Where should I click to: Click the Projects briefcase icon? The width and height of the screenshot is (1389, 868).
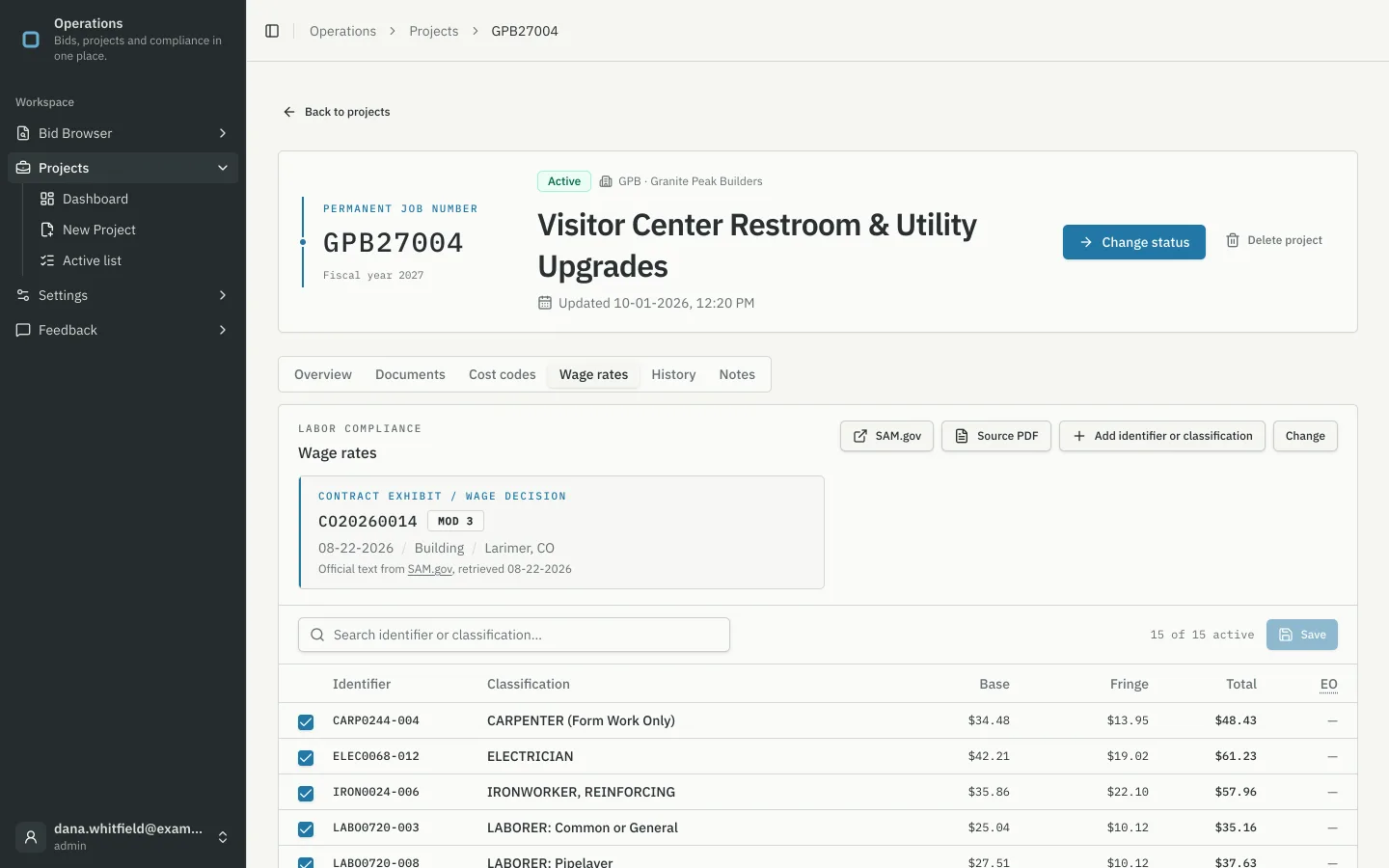tap(23, 168)
